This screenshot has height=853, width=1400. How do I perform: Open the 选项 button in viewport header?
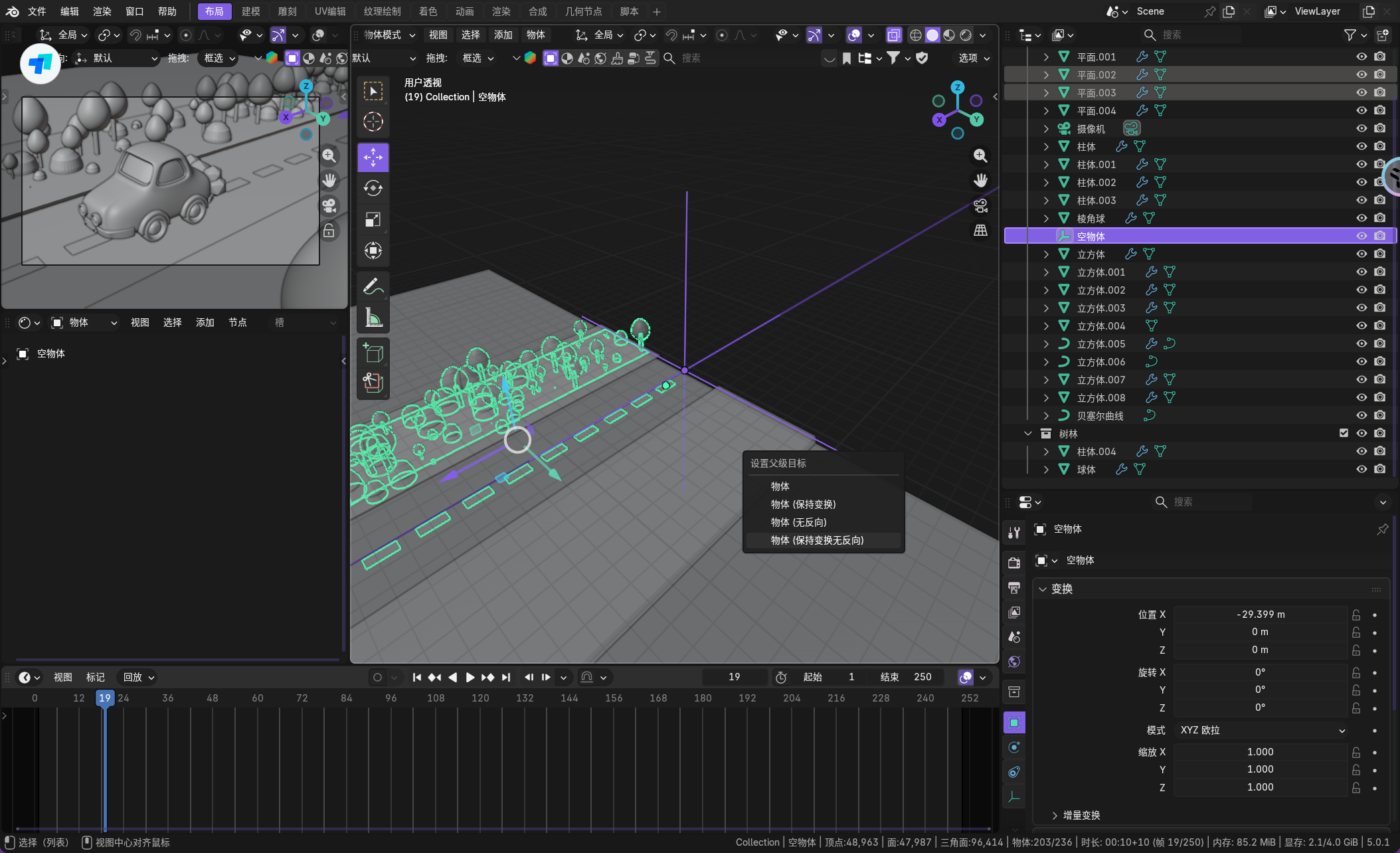pos(974,58)
